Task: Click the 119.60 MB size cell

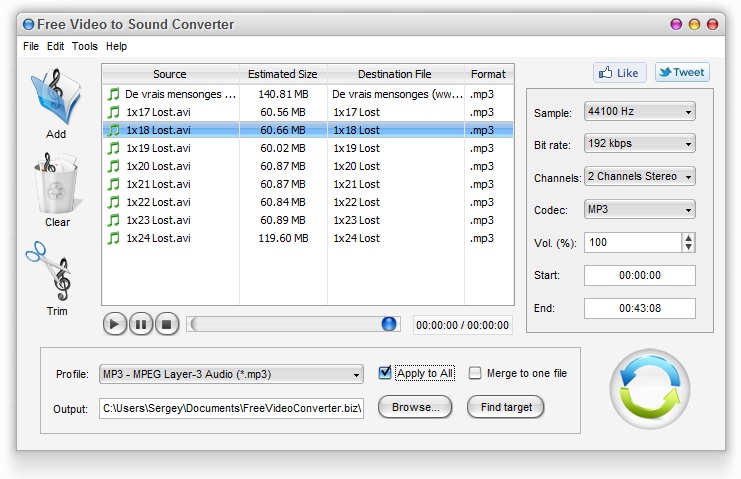Action: click(283, 238)
